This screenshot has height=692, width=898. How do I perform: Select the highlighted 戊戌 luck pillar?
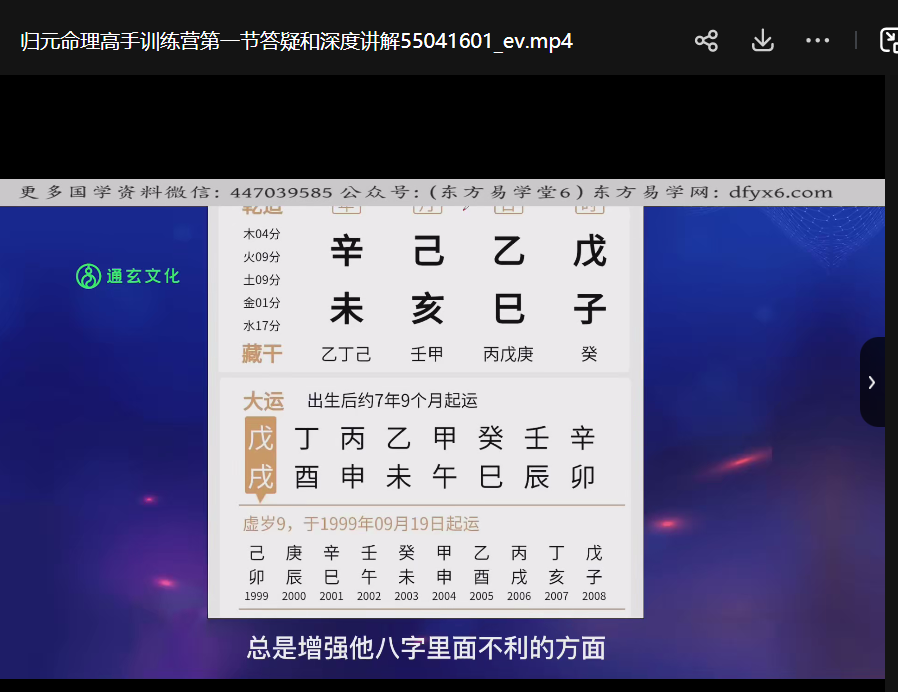pos(260,456)
